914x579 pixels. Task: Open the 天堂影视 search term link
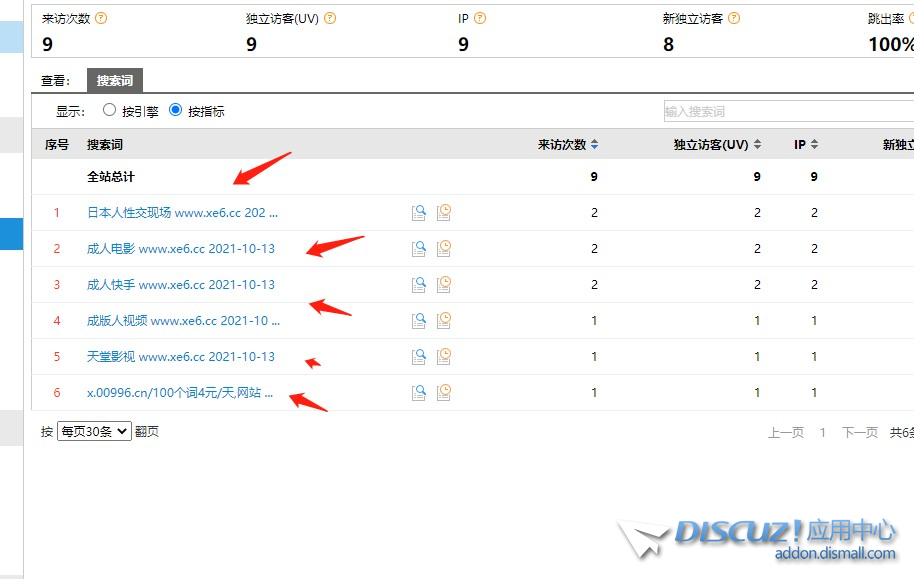(x=180, y=357)
